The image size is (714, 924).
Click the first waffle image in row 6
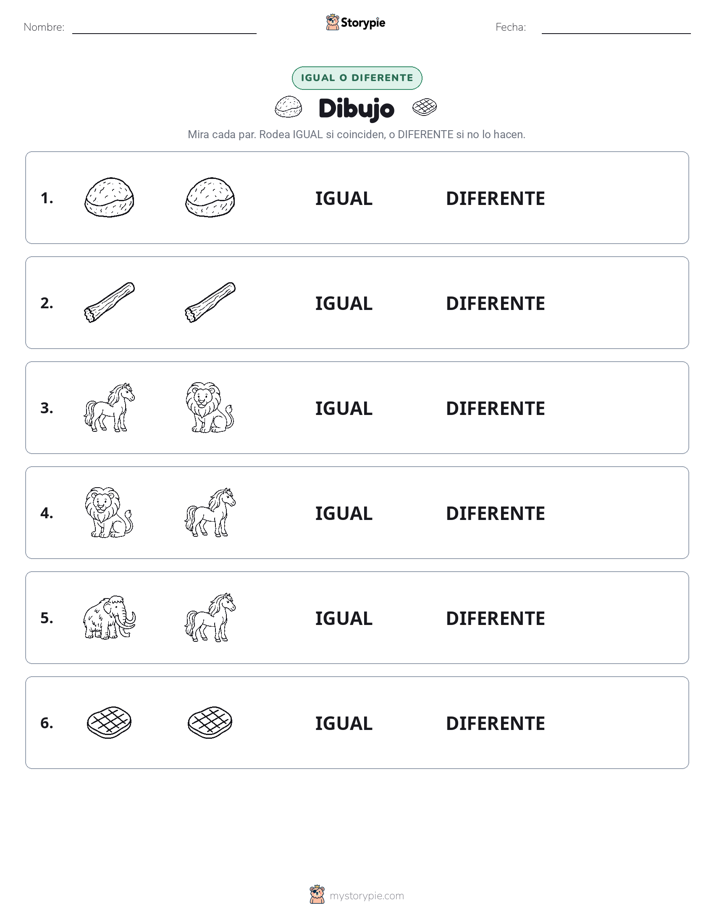109,722
